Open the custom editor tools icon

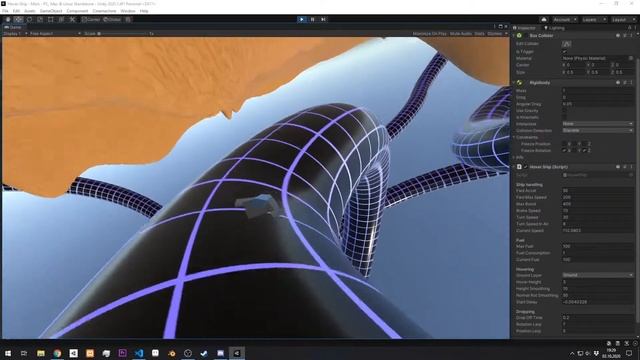[x=72, y=19]
